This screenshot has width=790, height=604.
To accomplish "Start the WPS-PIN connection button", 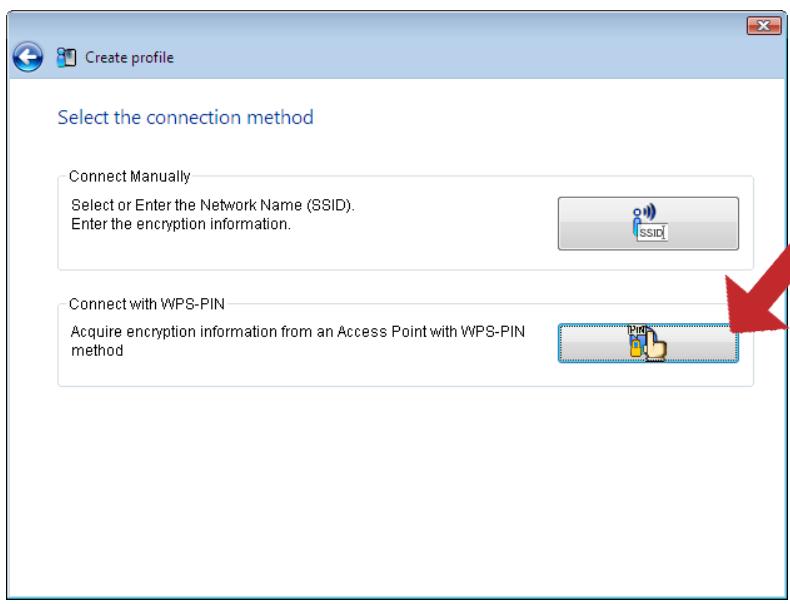I will coord(648,343).
